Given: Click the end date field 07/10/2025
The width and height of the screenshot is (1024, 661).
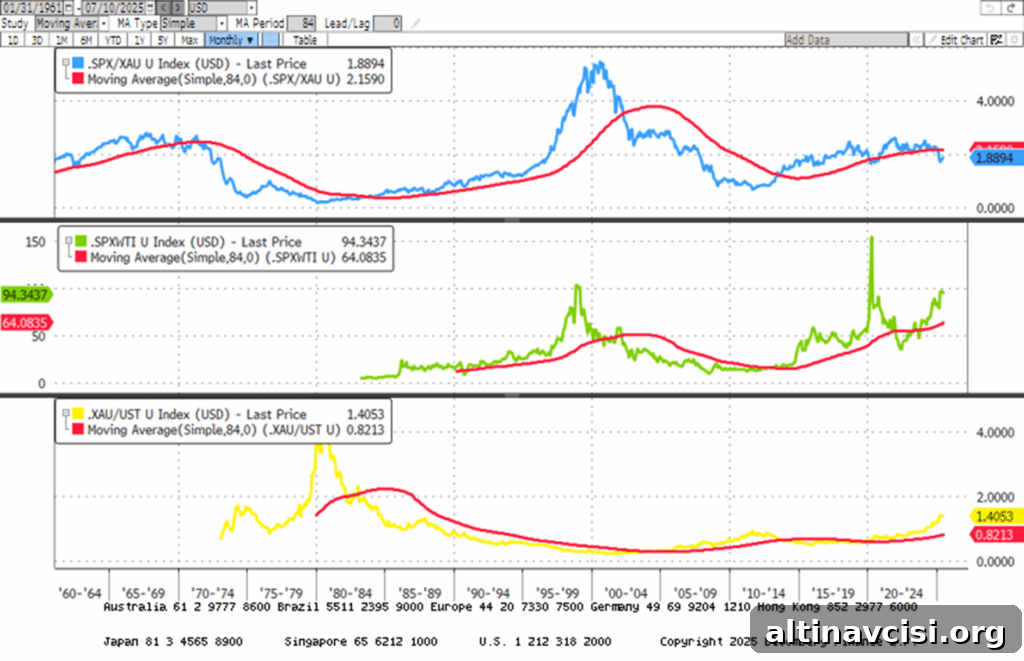Looking at the screenshot, I should tap(114, 8).
